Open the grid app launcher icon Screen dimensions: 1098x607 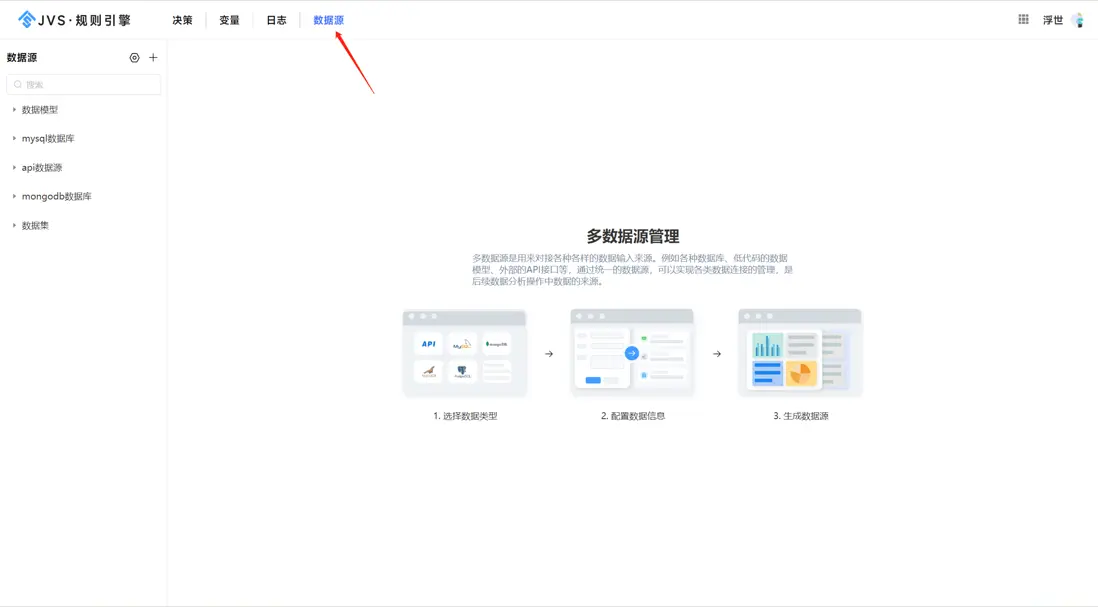(1022, 19)
